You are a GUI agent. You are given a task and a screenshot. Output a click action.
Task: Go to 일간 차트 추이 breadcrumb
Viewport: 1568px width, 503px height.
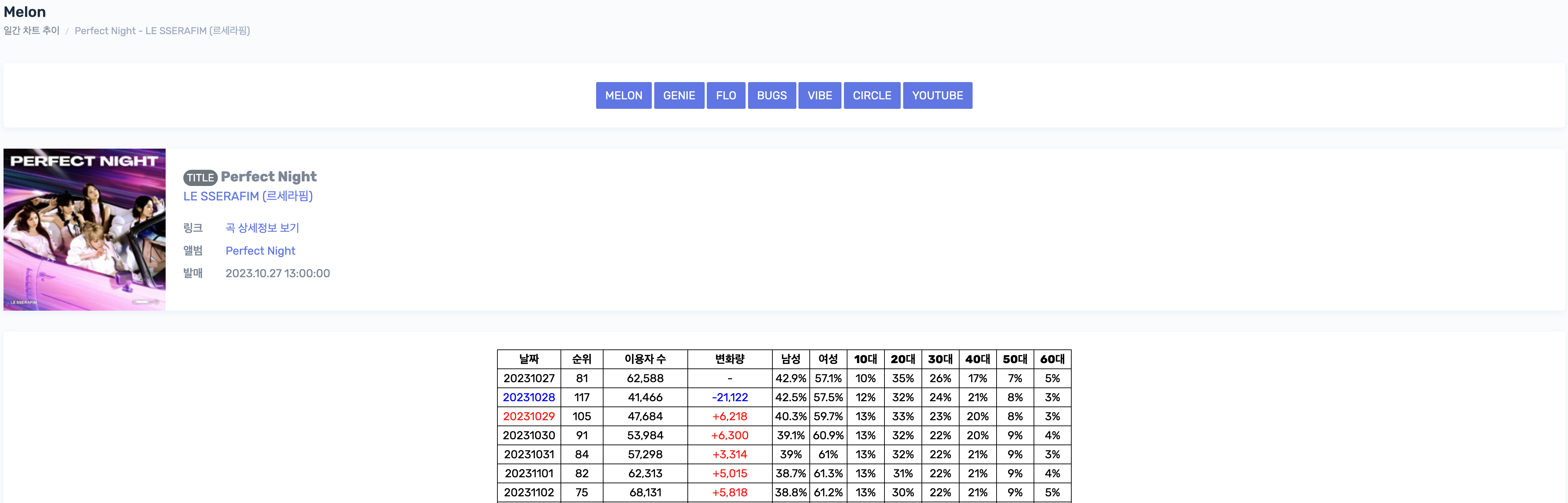tap(32, 30)
